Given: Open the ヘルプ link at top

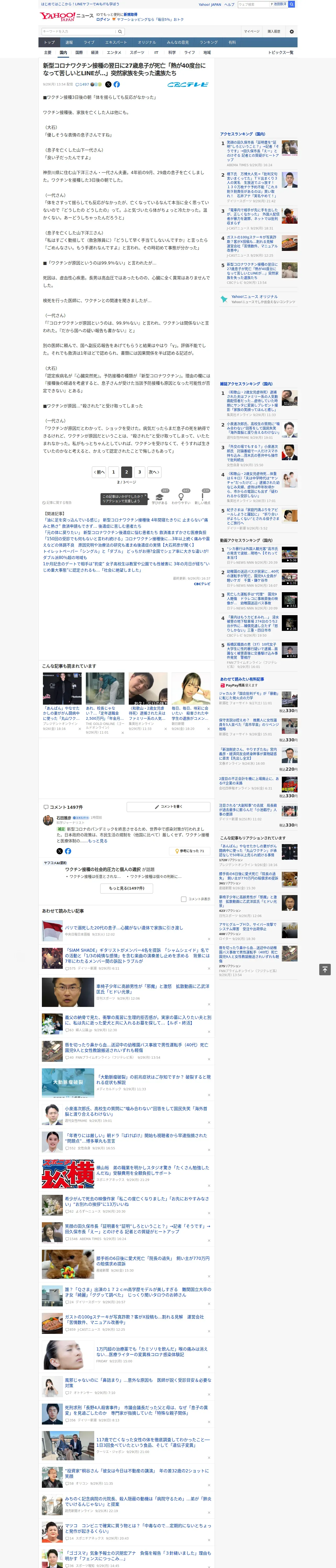Looking at the screenshot, I should [229, 4].
